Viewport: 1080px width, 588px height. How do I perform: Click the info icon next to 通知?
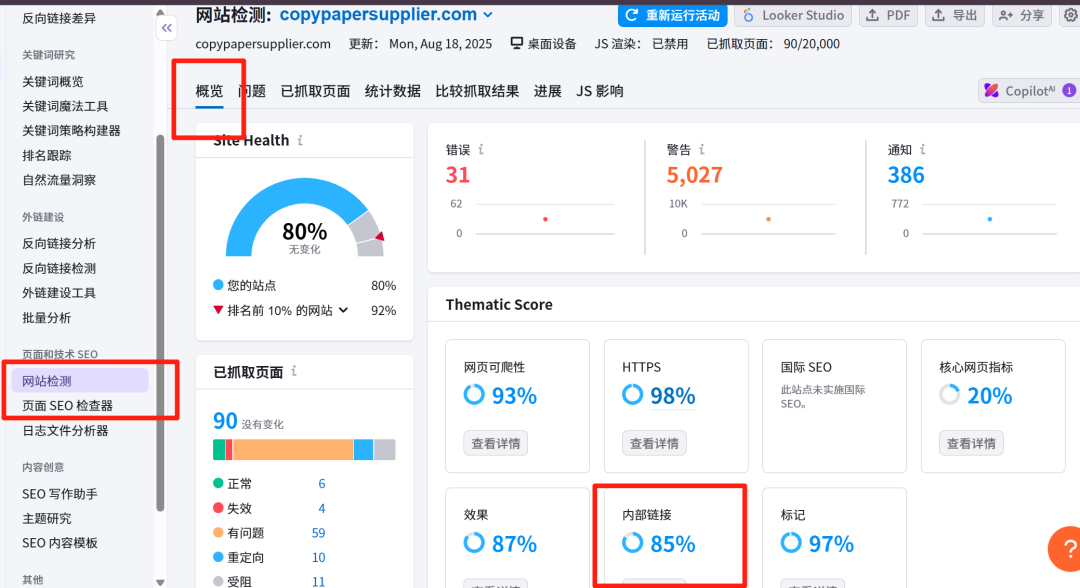click(x=922, y=149)
